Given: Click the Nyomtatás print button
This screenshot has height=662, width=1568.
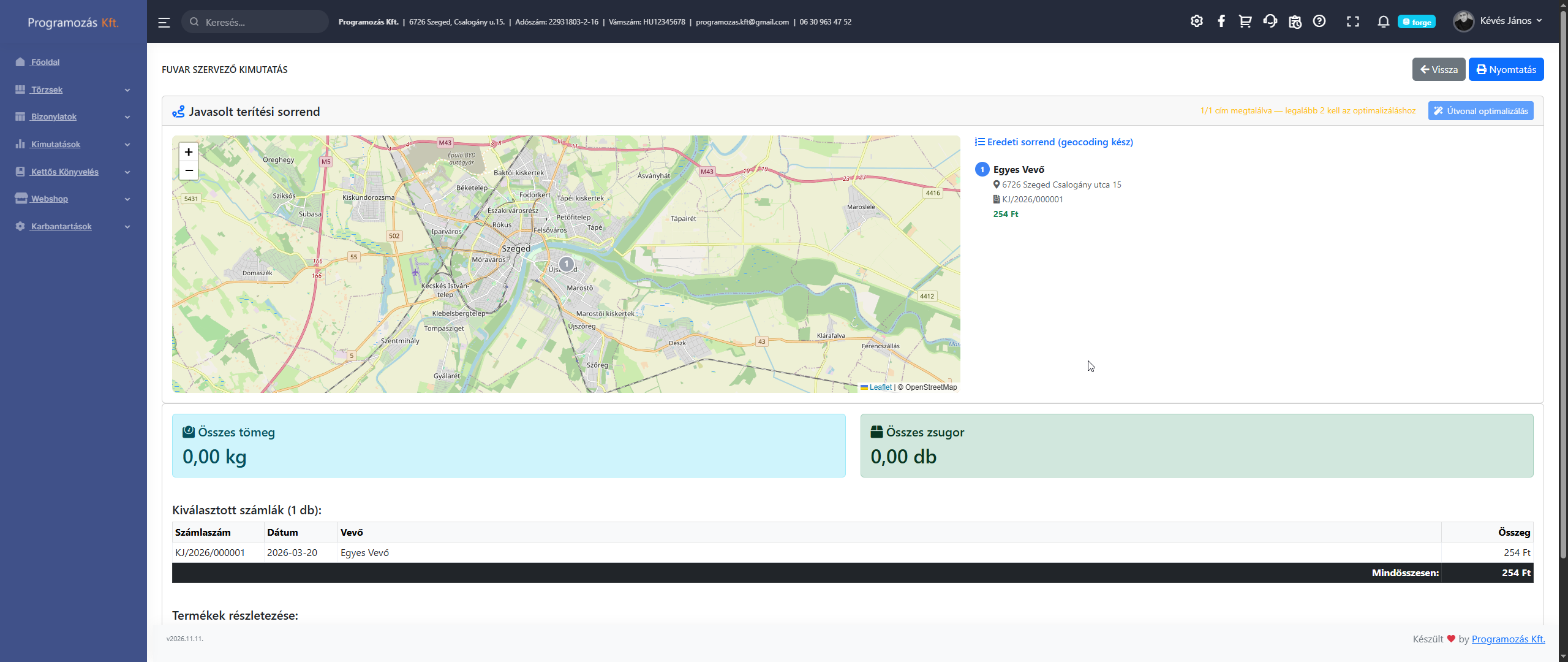Looking at the screenshot, I should [x=1506, y=69].
